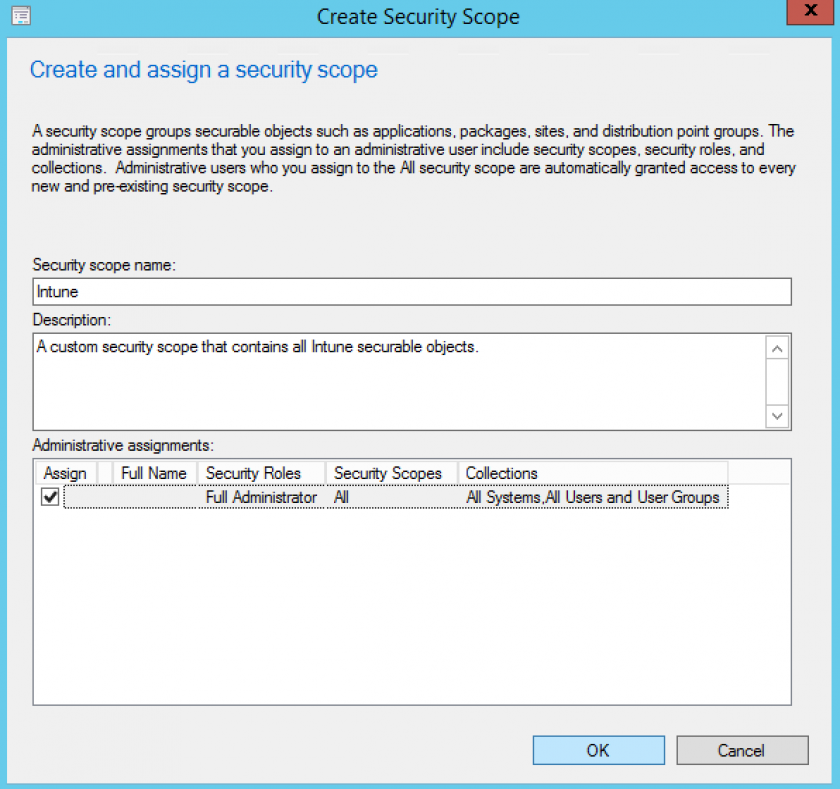Close the Create Security Scope dialog
Image resolution: width=840 pixels, height=789 pixels.
tap(809, 11)
